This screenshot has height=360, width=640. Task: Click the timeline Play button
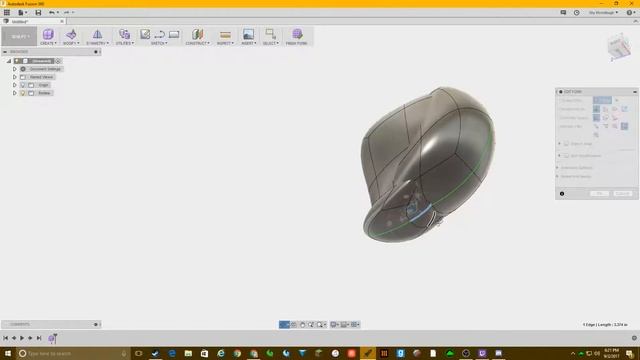22,338
